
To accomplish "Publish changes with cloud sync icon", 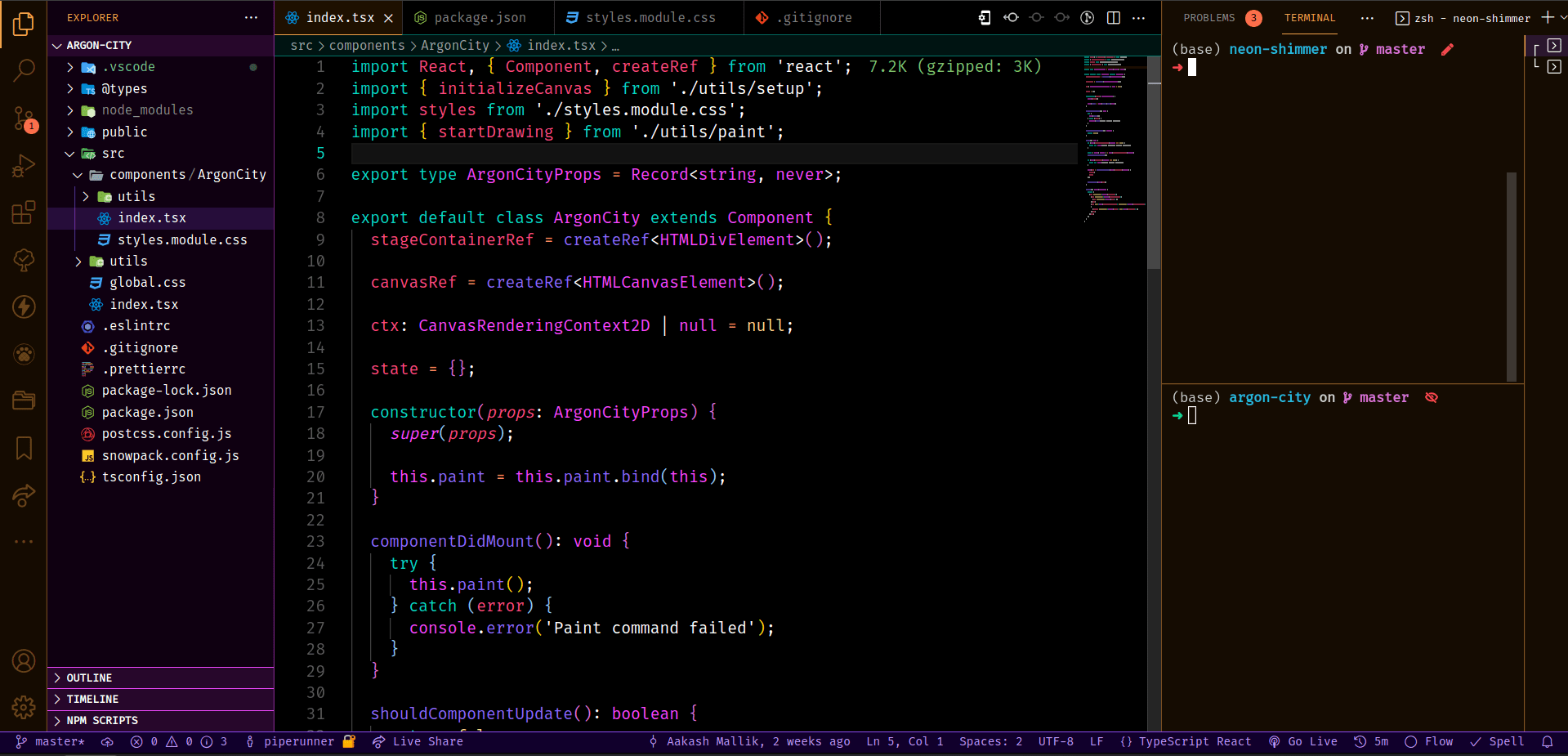I will coord(107,742).
